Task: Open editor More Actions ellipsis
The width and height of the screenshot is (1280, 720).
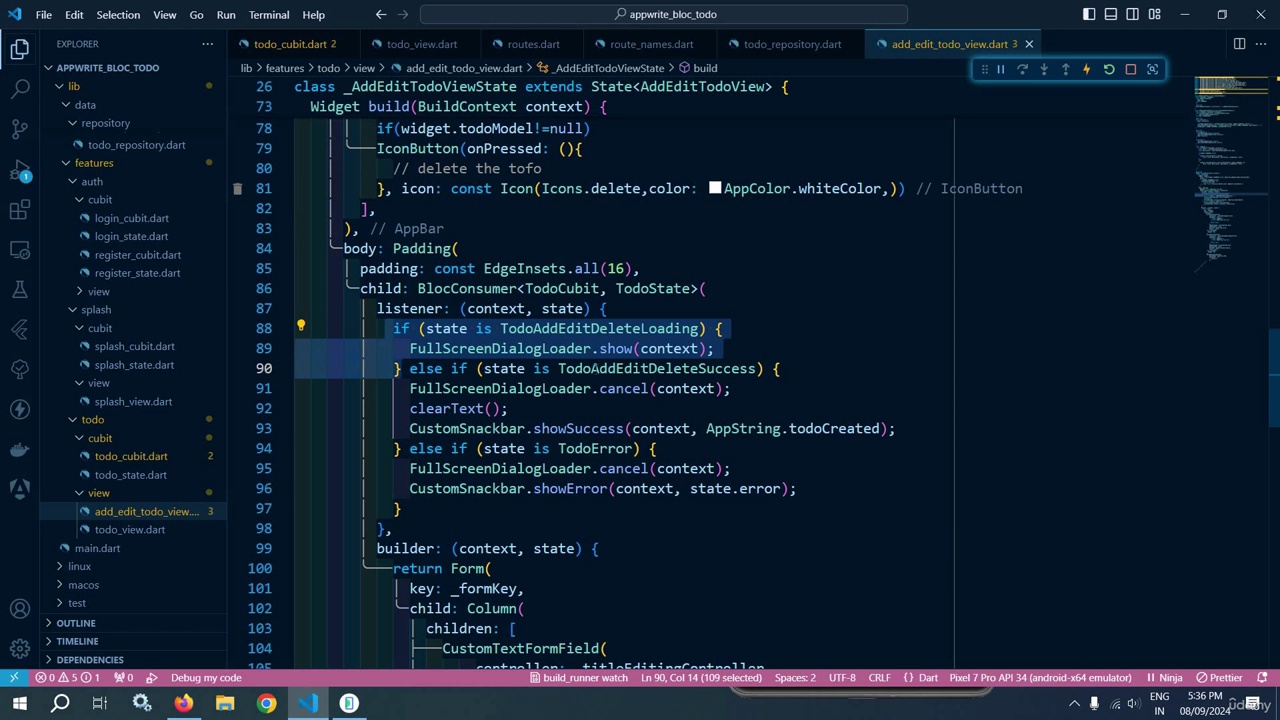Action: click(x=1262, y=44)
